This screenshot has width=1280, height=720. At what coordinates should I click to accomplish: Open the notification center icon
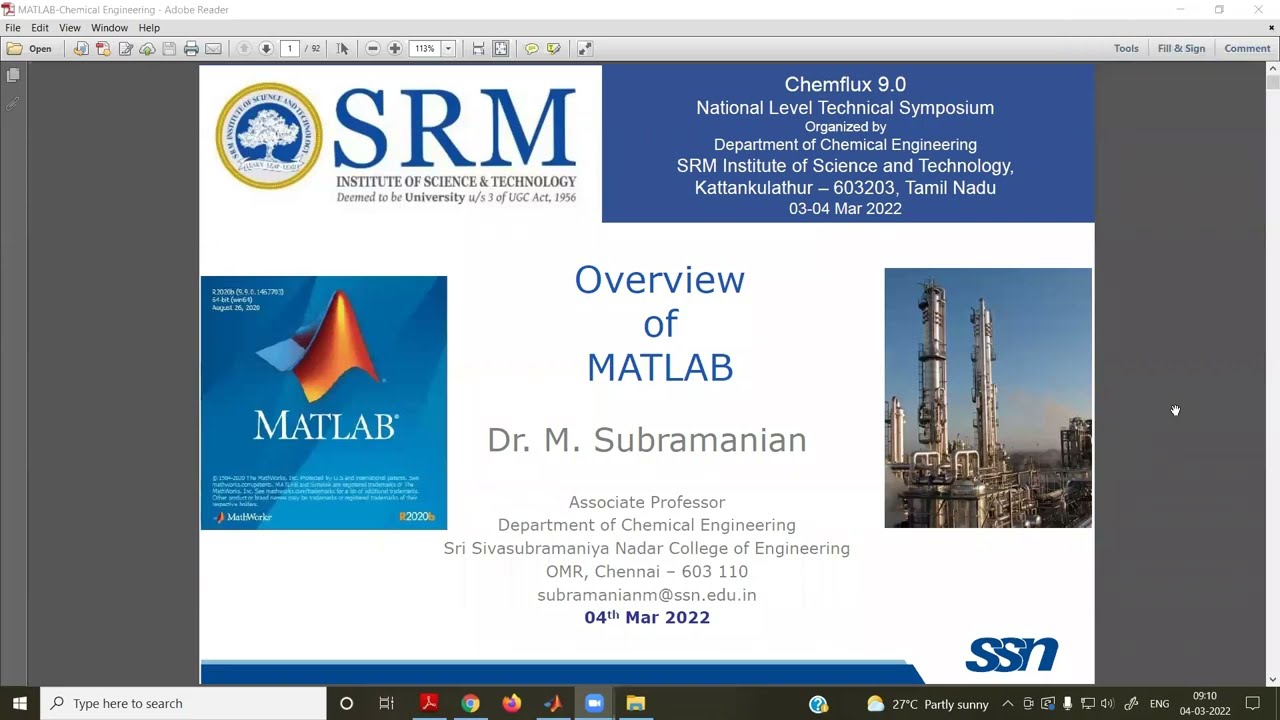1253,703
